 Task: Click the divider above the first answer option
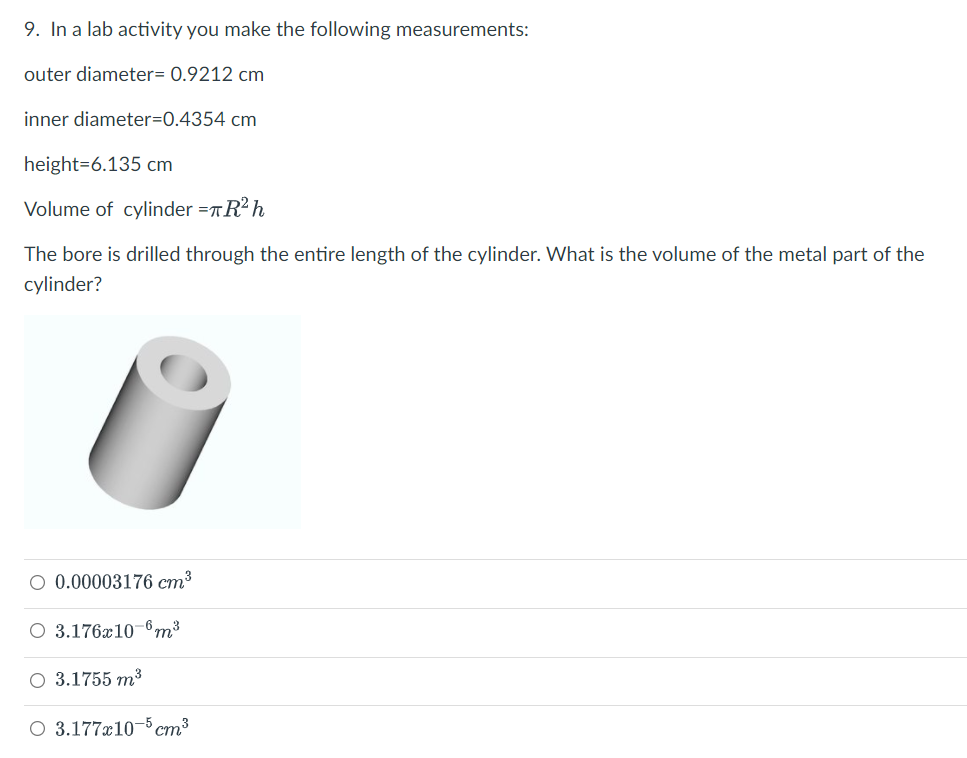click(480, 557)
